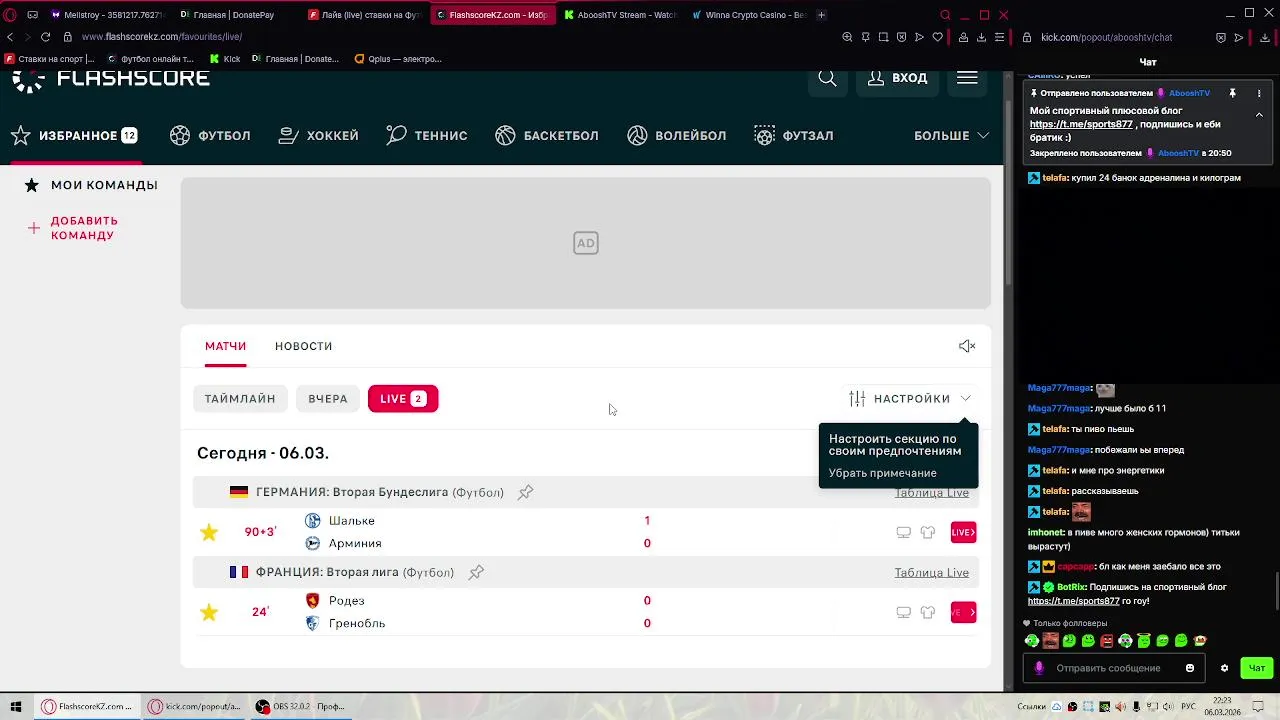Screen dimensions: 1280x720
Task: Click the jersey icon for Шальке match
Action: point(928,532)
